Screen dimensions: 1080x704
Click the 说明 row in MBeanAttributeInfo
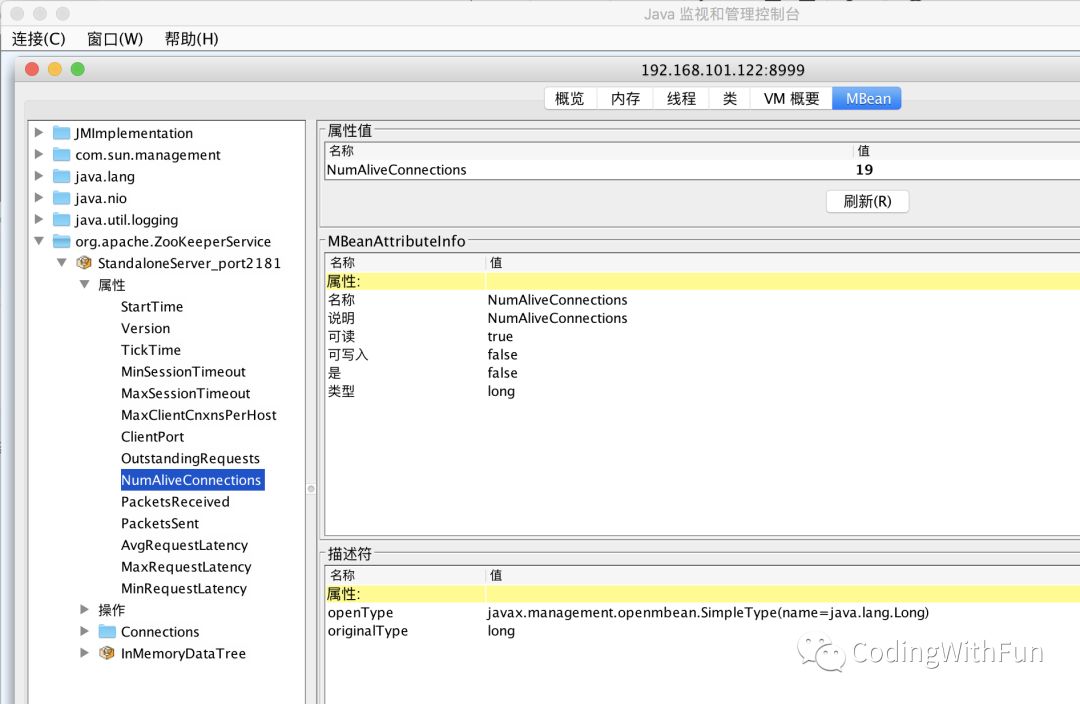pyautogui.click(x=702, y=318)
